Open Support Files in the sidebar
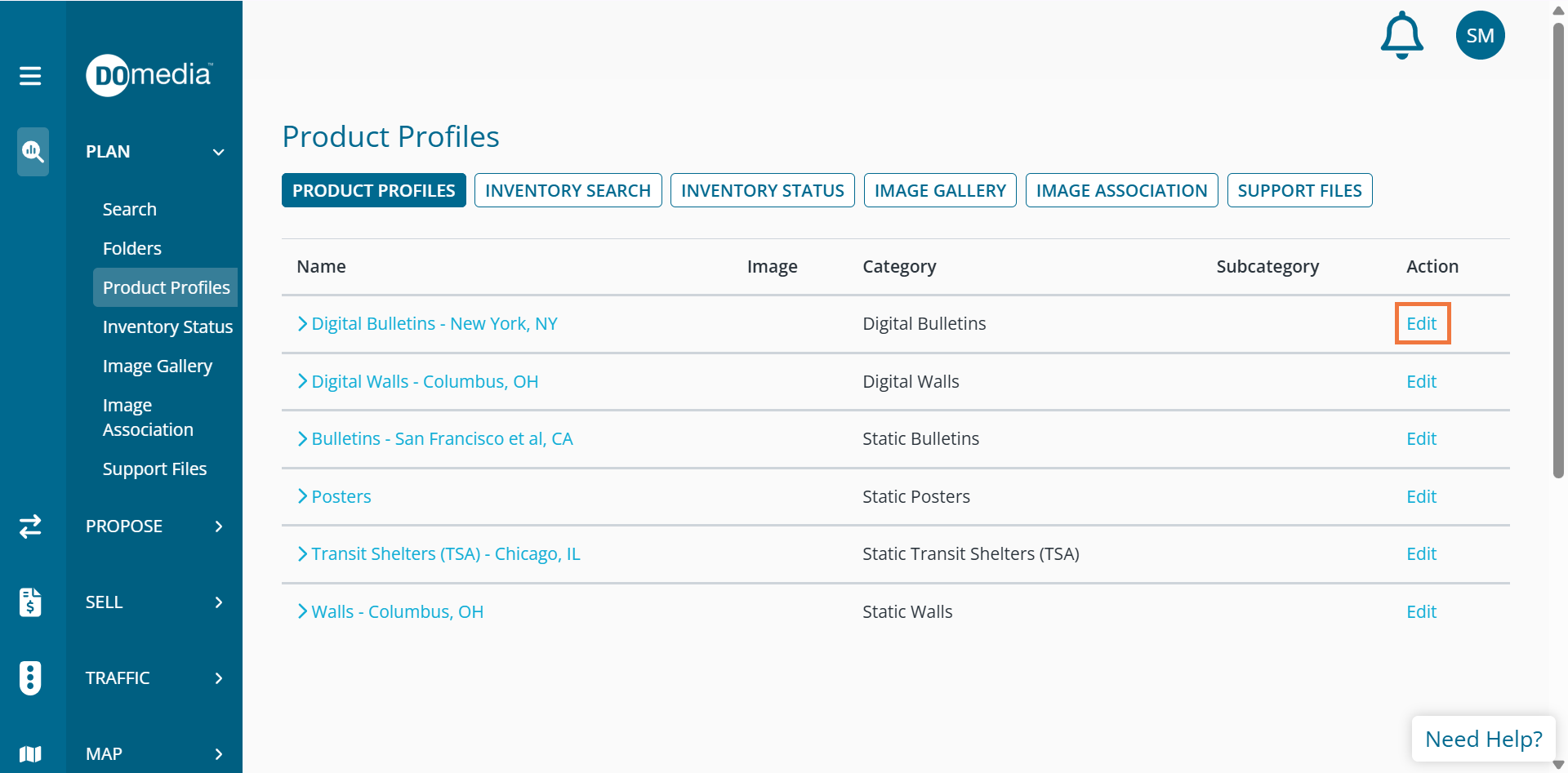The width and height of the screenshot is (1568, 773). [154, 469]
